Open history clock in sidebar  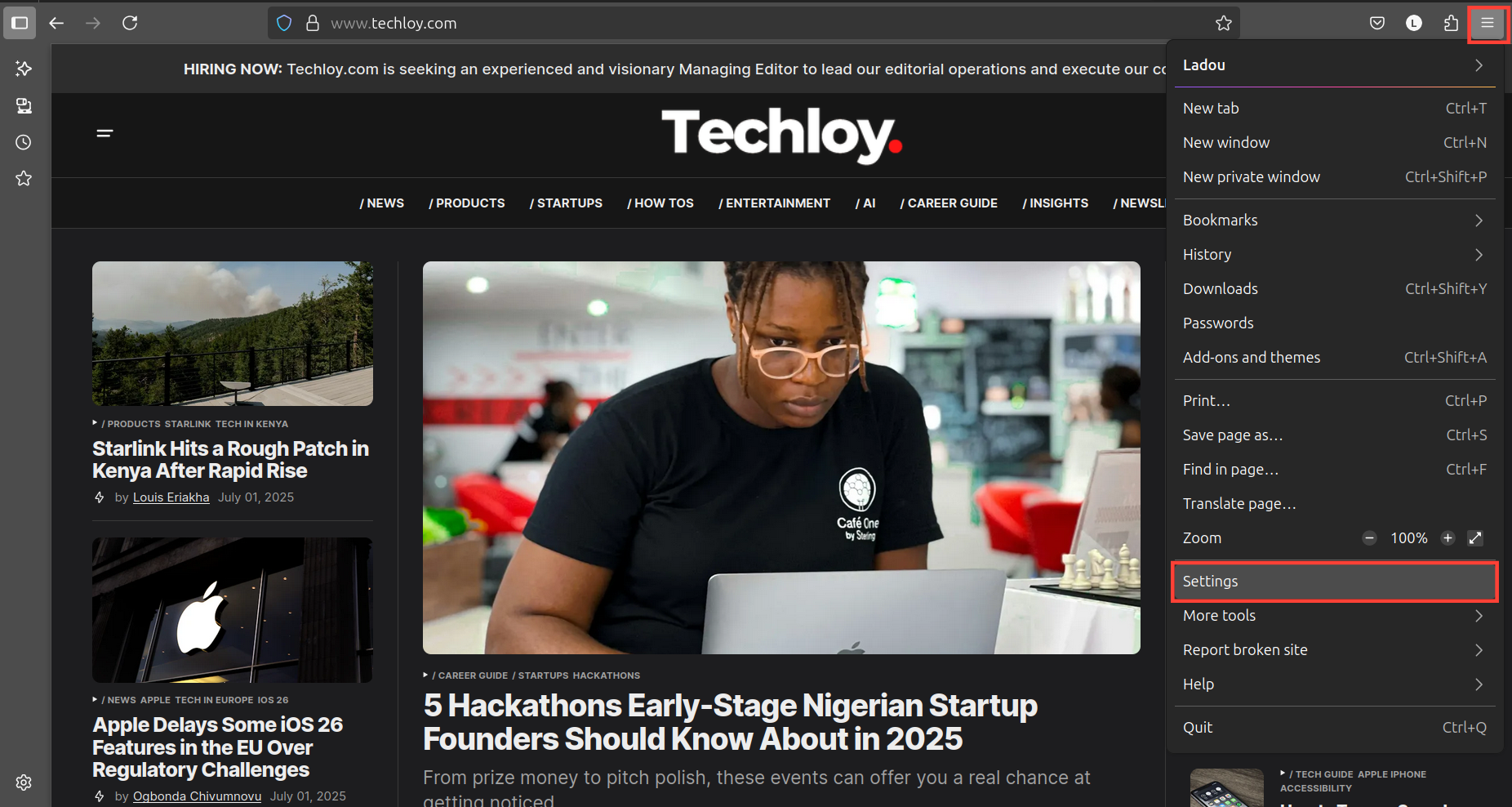coord(24,142)
